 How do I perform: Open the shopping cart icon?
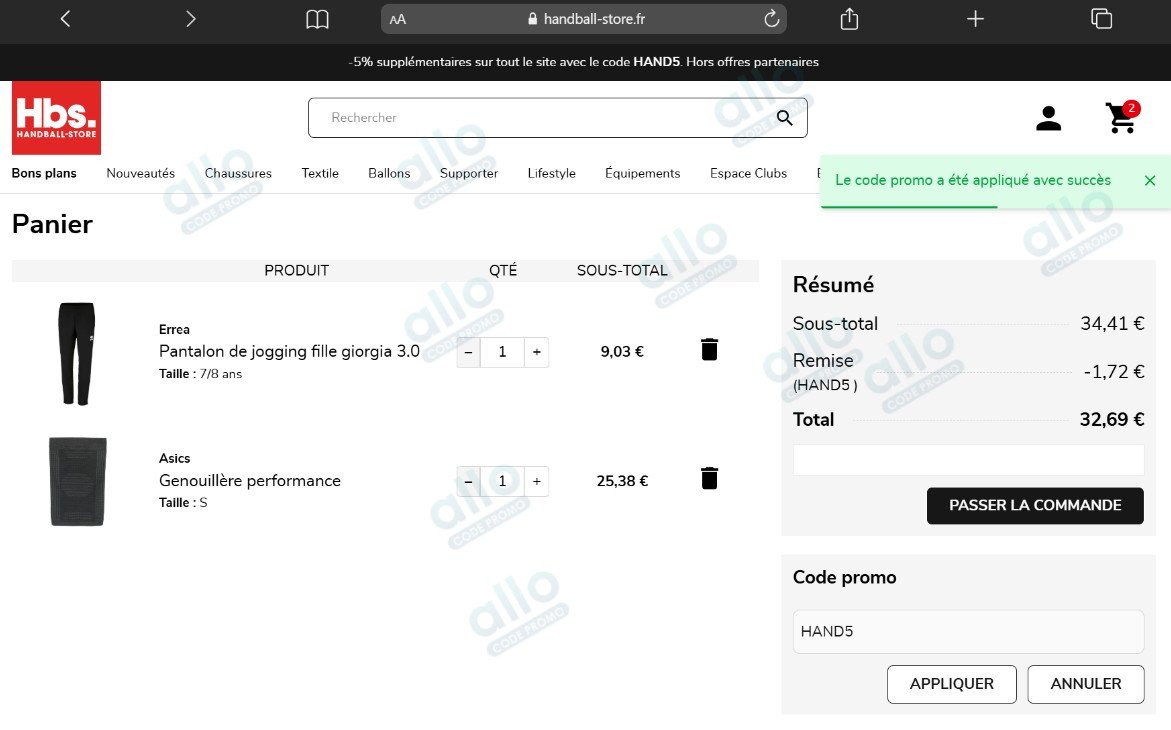(x=1122, y=117)
